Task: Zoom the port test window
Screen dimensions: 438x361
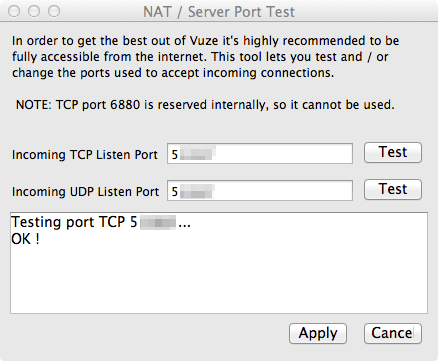Action: (54, 11)
